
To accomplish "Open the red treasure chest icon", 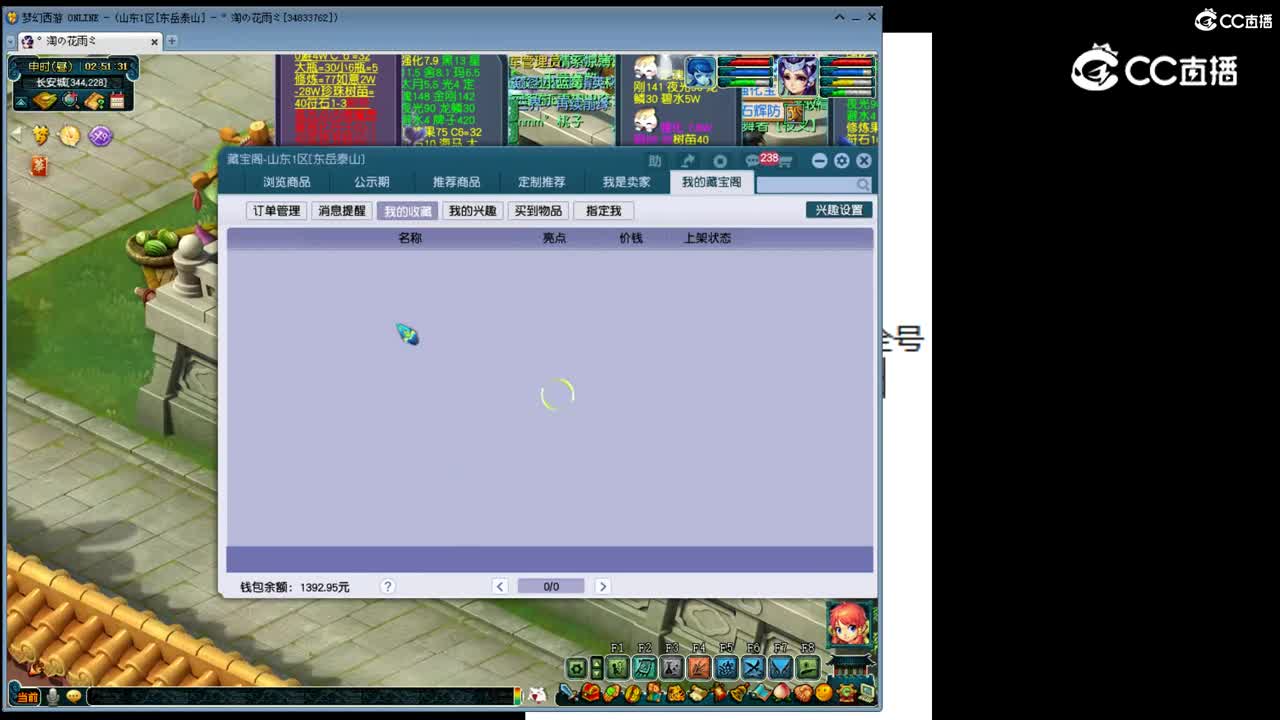I will pyautogui.click(x=590, y=692).
